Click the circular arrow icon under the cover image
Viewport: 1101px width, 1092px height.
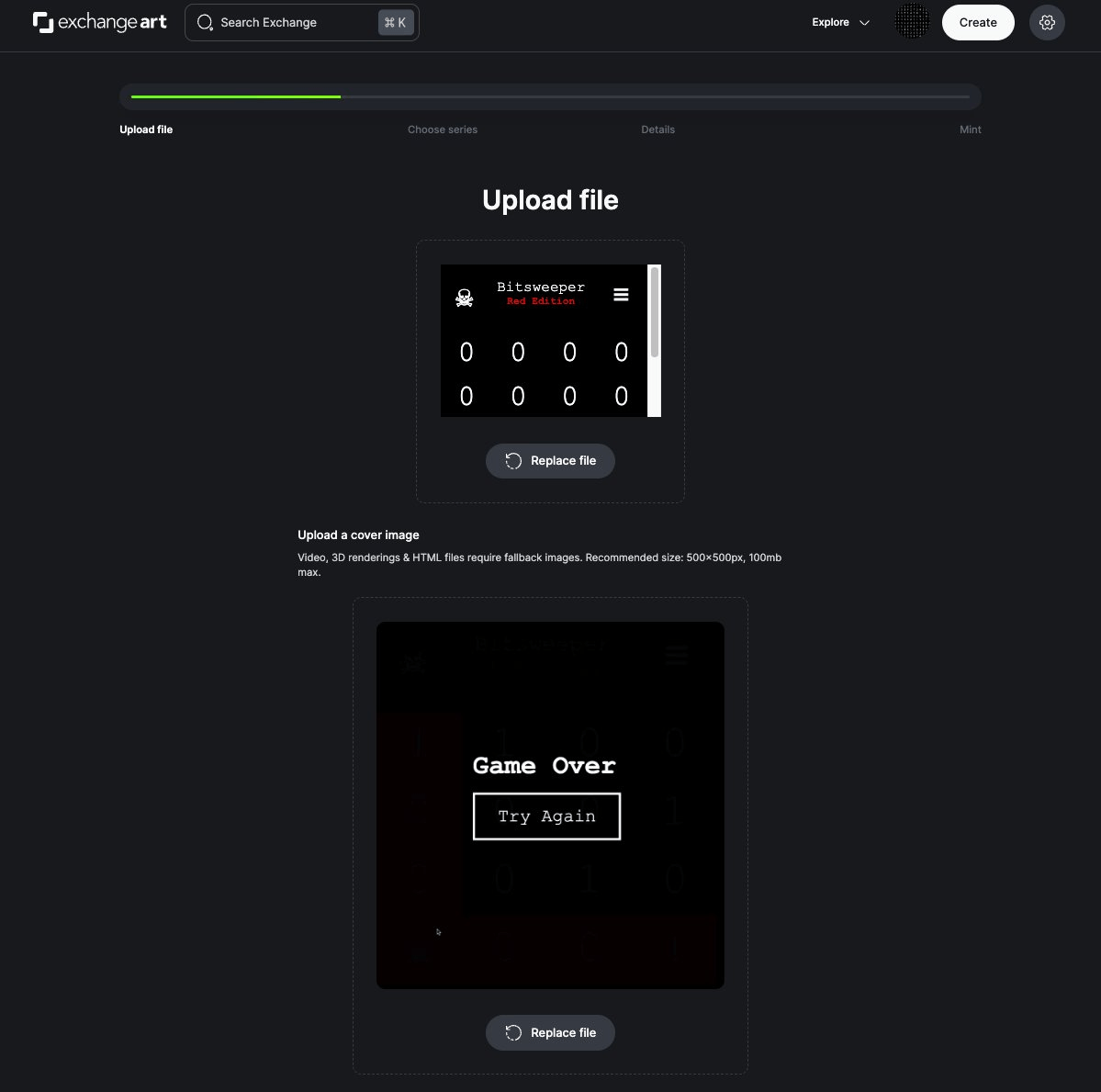tap(513, 1032)
